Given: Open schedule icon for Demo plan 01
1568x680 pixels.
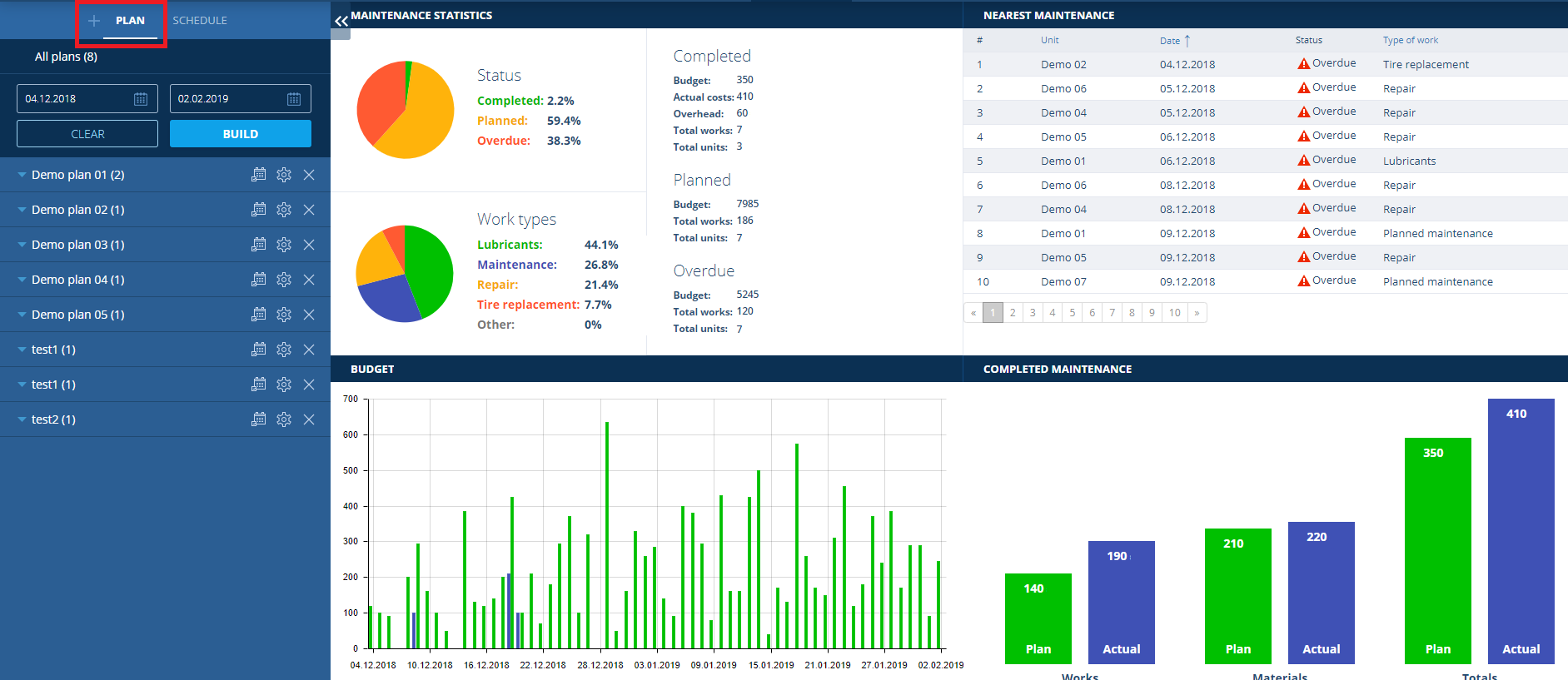Looking at the screenshot, I should [259, 175].
